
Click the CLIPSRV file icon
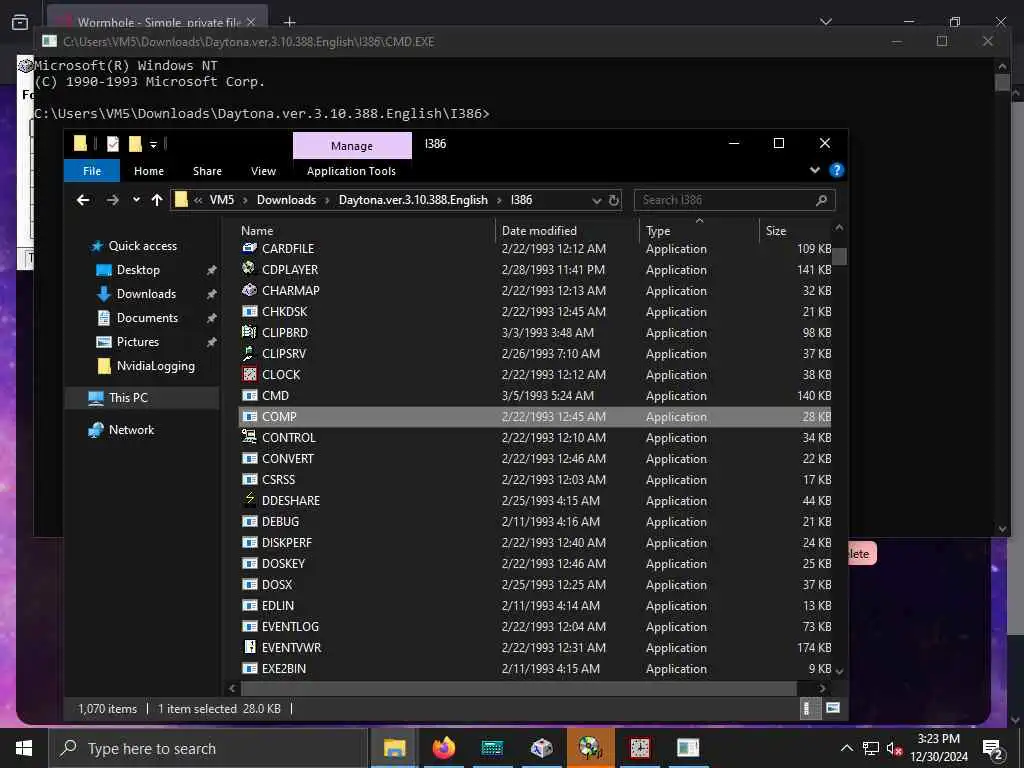pos(249,353)
